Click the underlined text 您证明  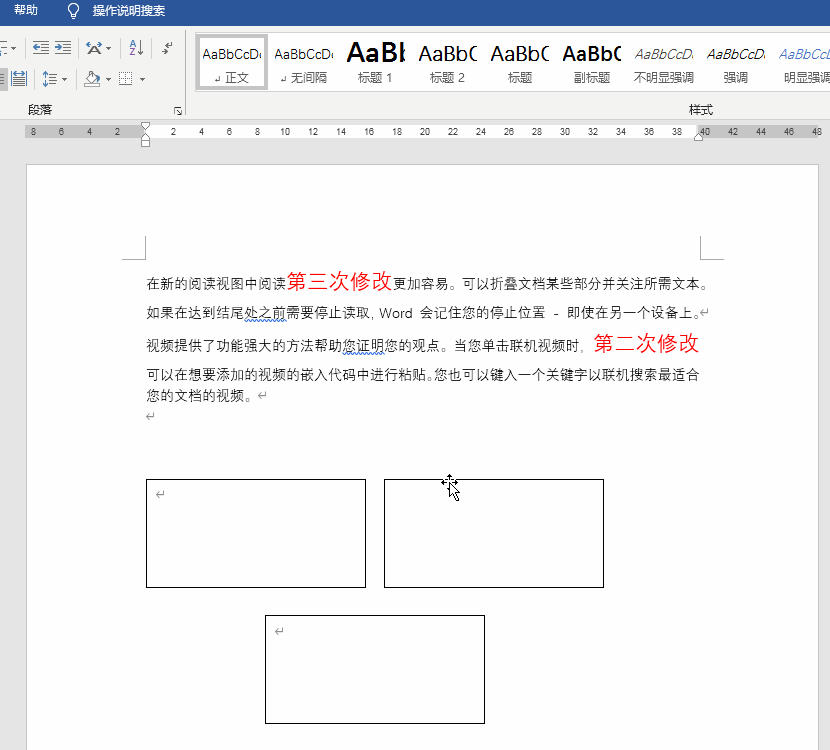point(363,346)
